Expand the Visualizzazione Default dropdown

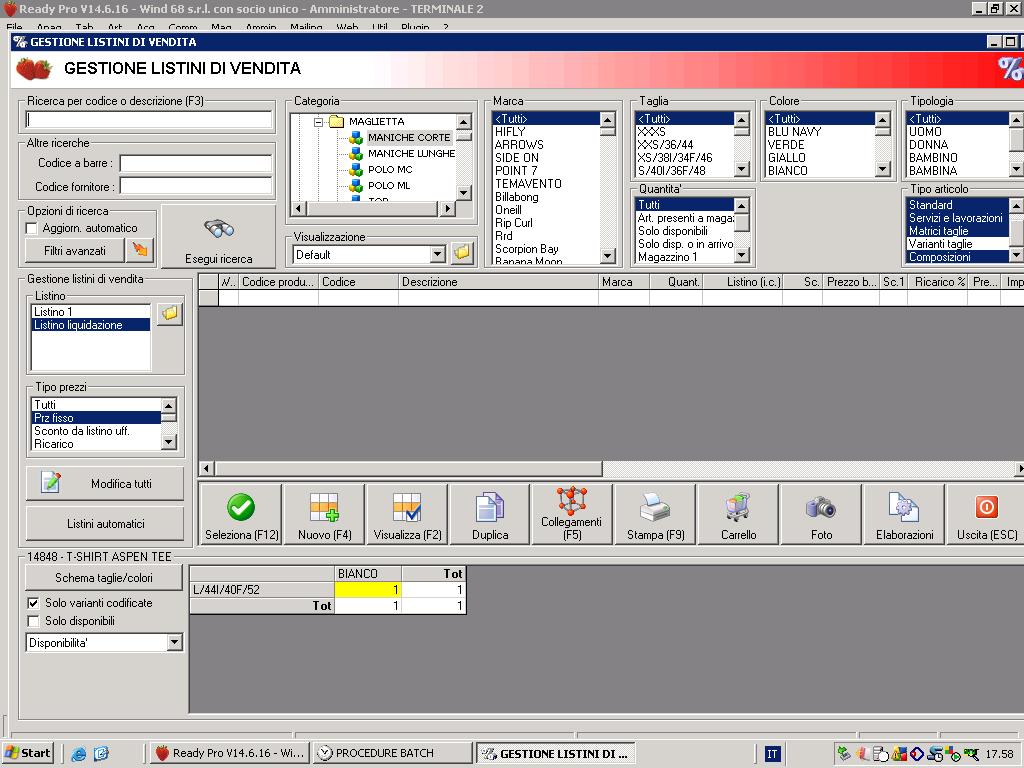437,254
